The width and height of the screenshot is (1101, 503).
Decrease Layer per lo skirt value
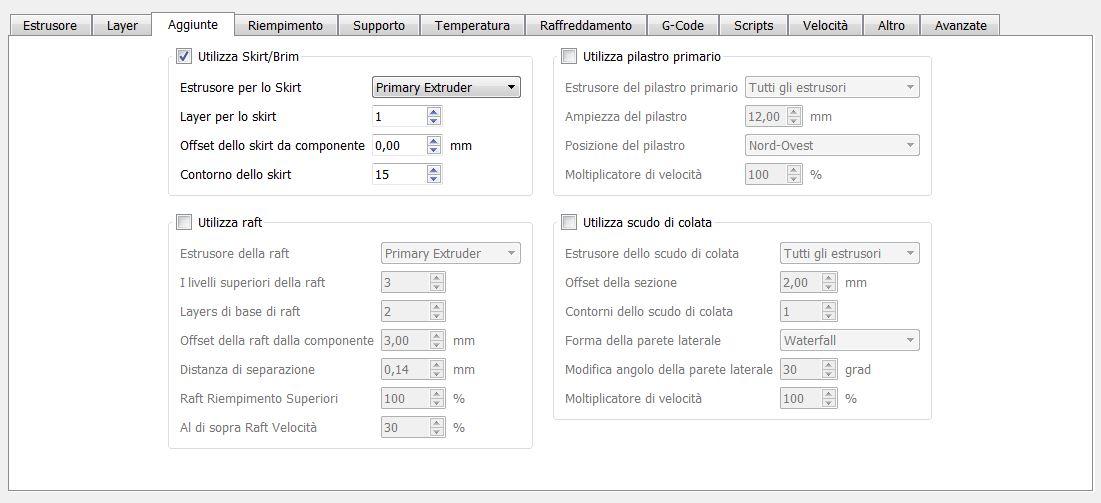433,121
